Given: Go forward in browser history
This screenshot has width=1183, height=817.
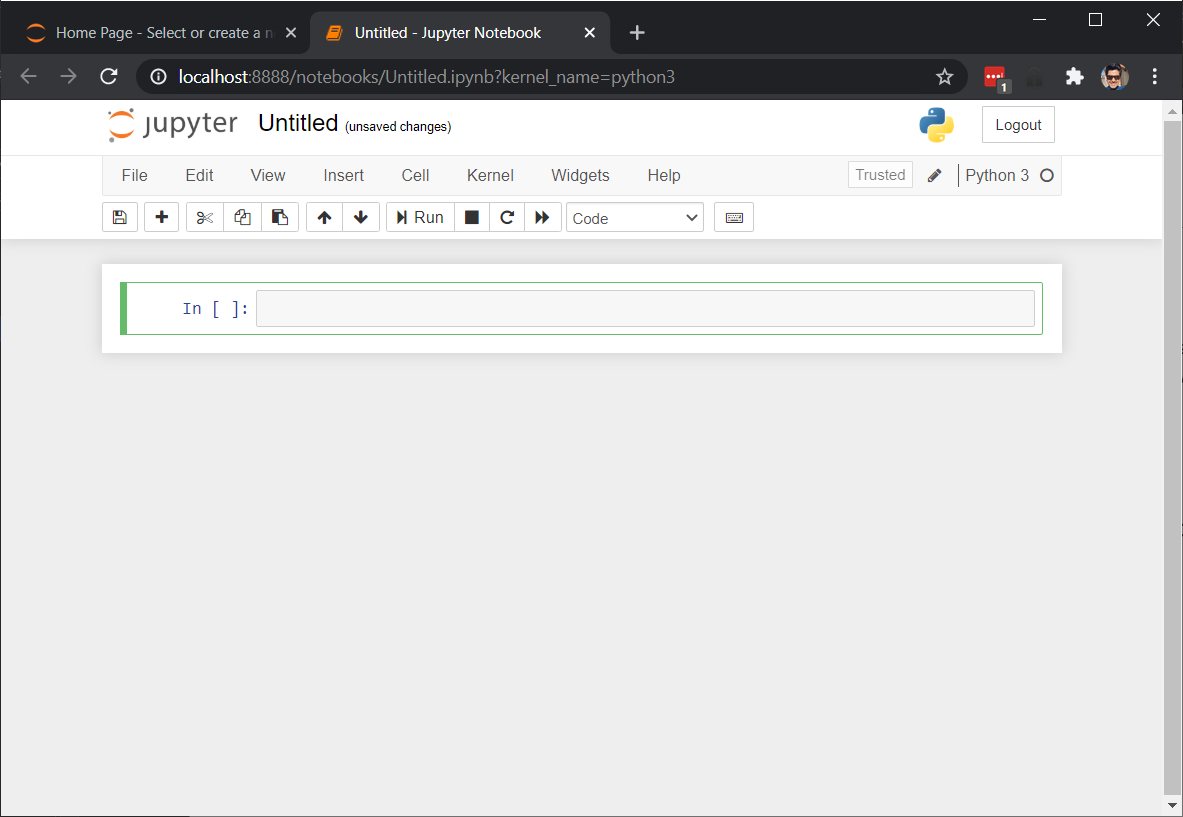Looking at the screenshot, I should pyautogui.click(x=69, y=76).
